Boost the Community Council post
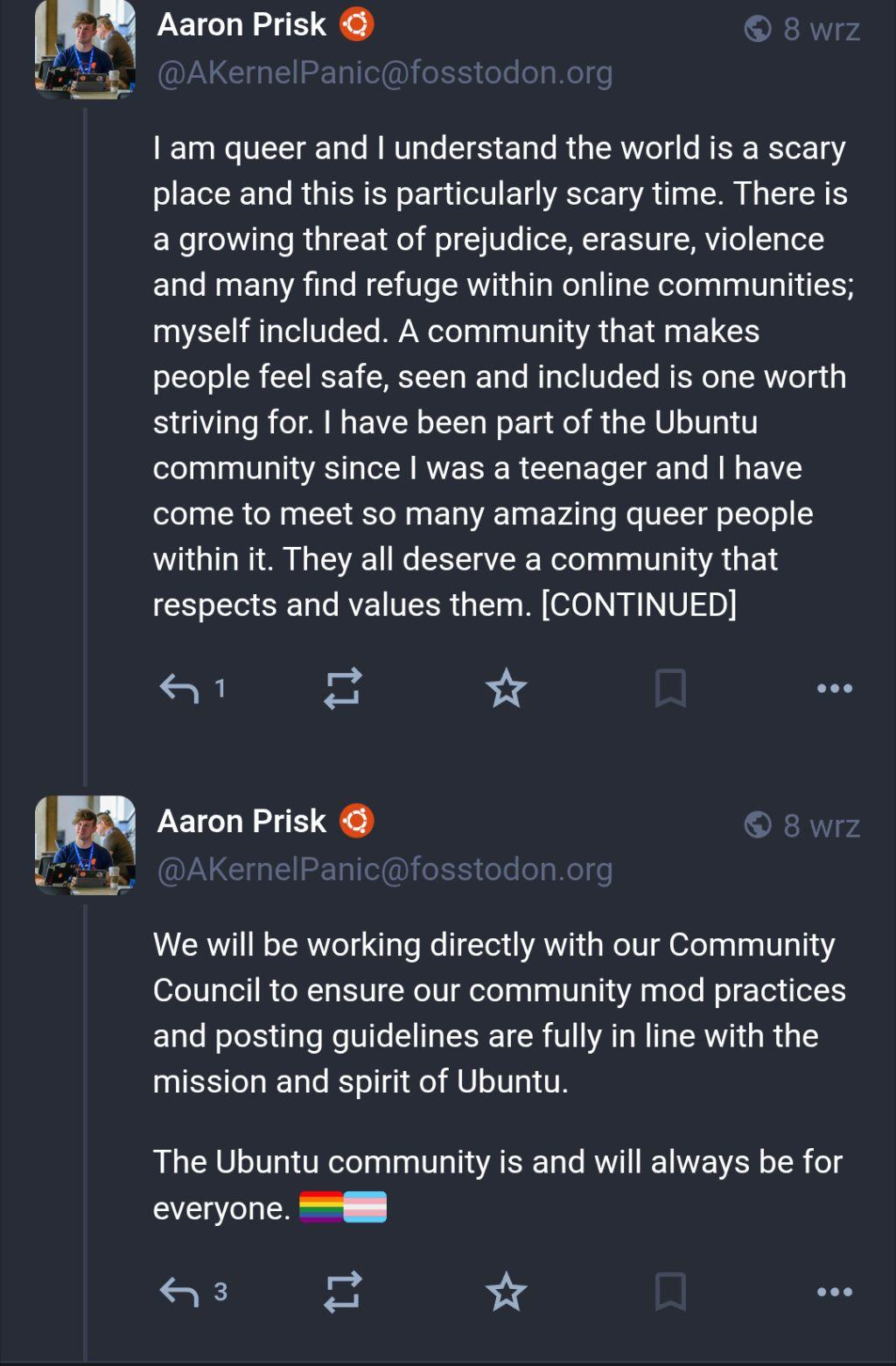This screenshot has width=896, height=1366. pos(342,1292)
